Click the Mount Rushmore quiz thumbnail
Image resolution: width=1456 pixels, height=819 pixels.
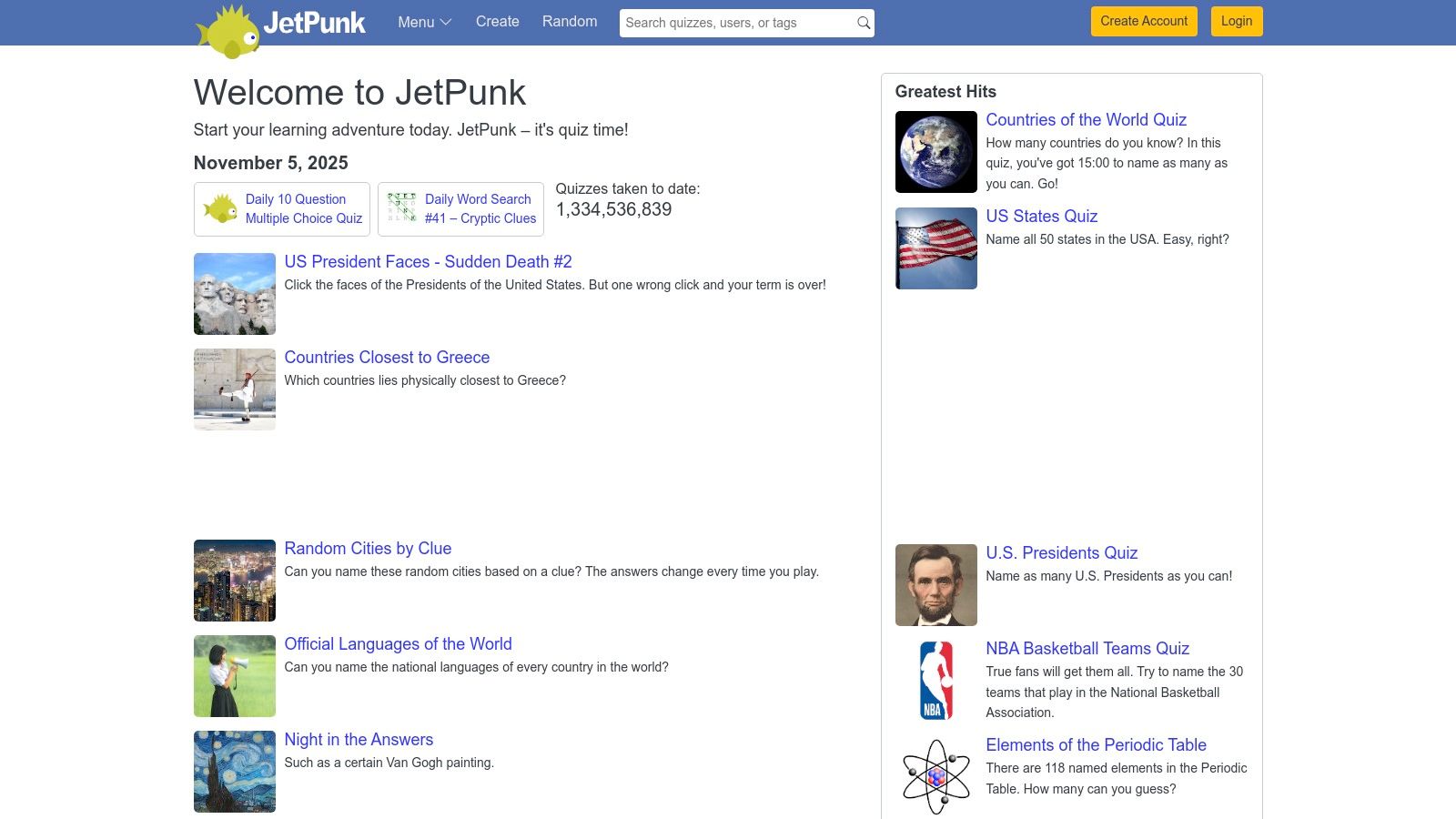point(234,293)
